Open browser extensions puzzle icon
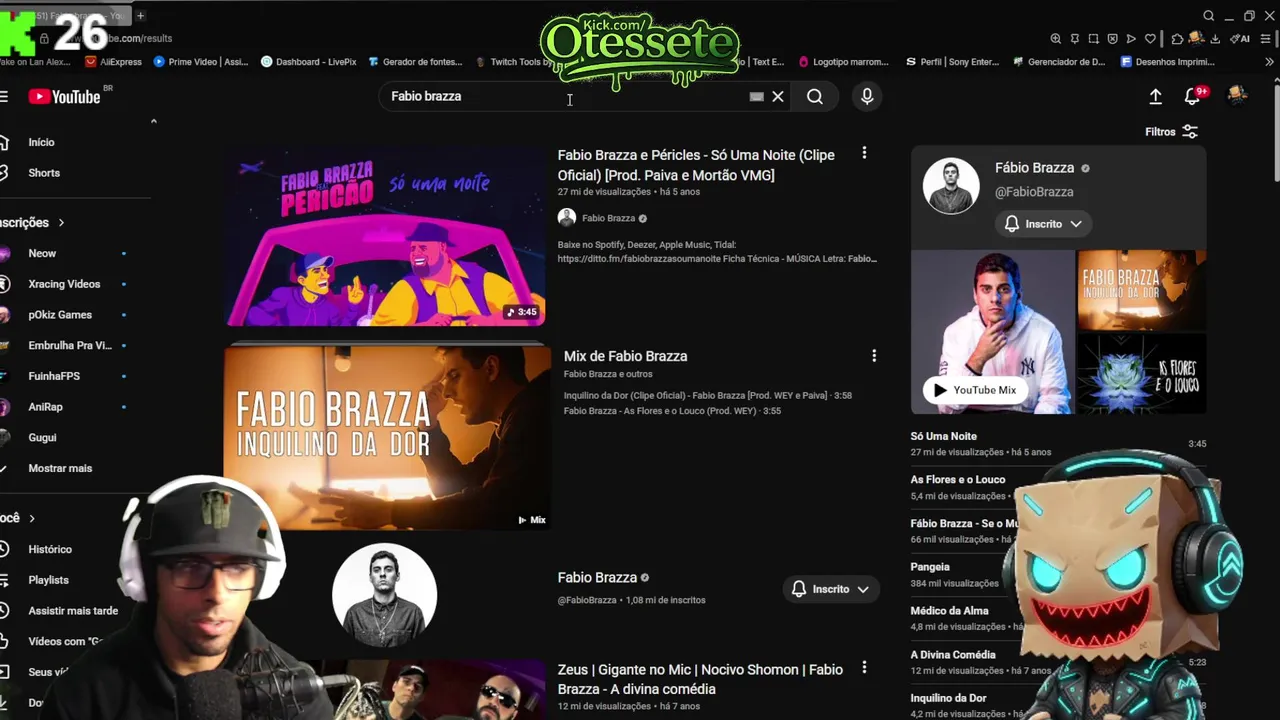Viewport: 1280px width, 720px height. coord(1178,38)
